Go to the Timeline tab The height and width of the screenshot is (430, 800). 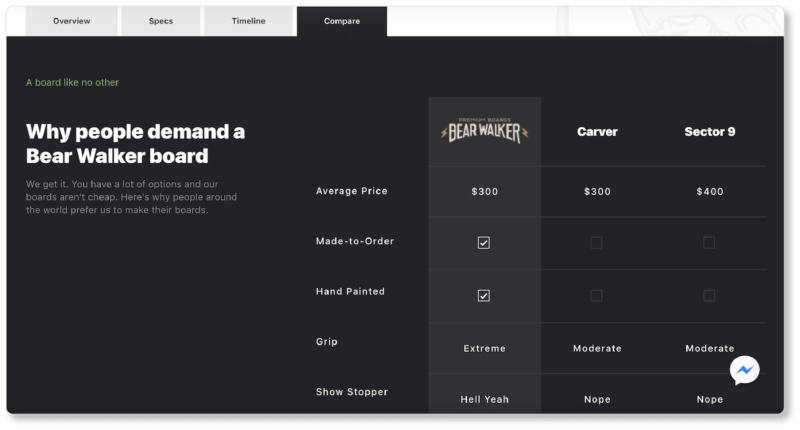pos(248,21)
